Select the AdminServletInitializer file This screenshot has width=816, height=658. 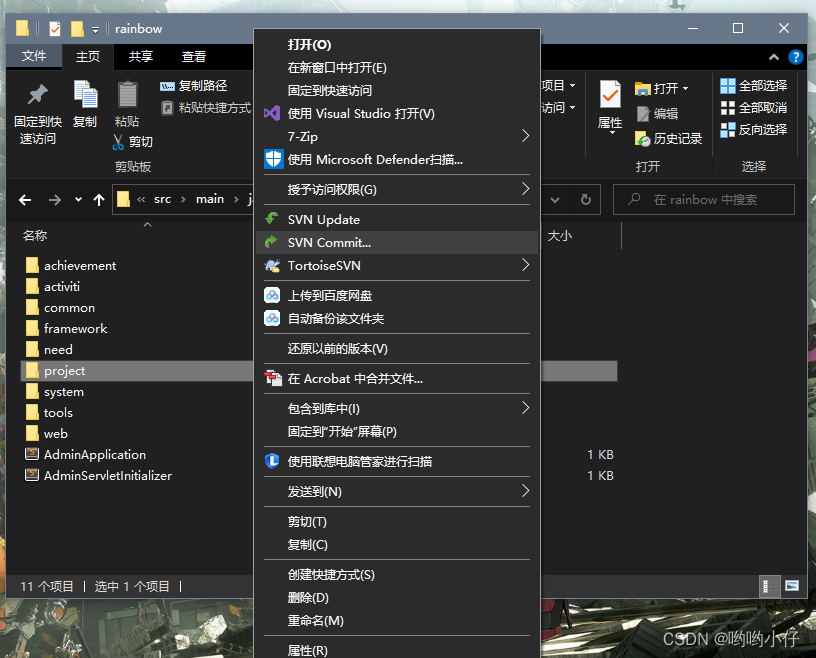pos(108,475)
